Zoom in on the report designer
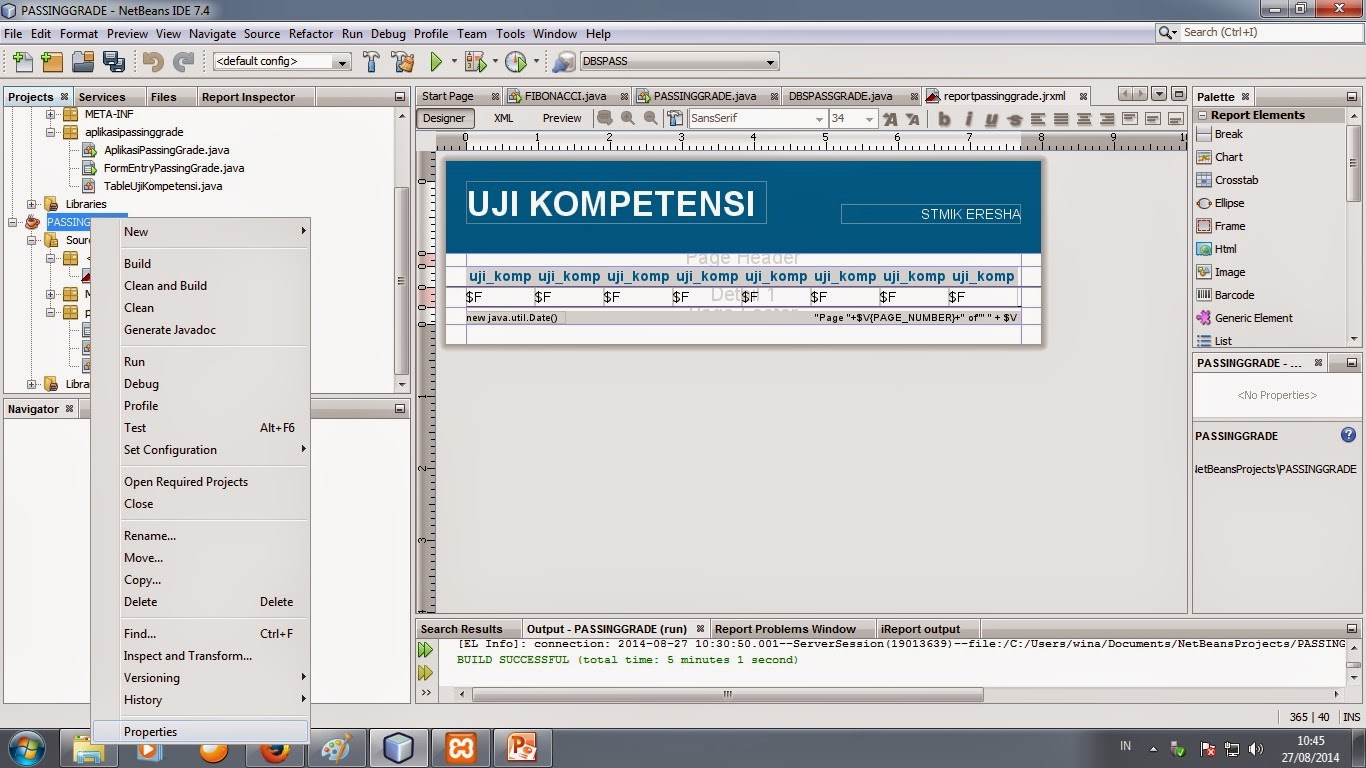This screenshot has width=1366, height=768. point(628,118)
